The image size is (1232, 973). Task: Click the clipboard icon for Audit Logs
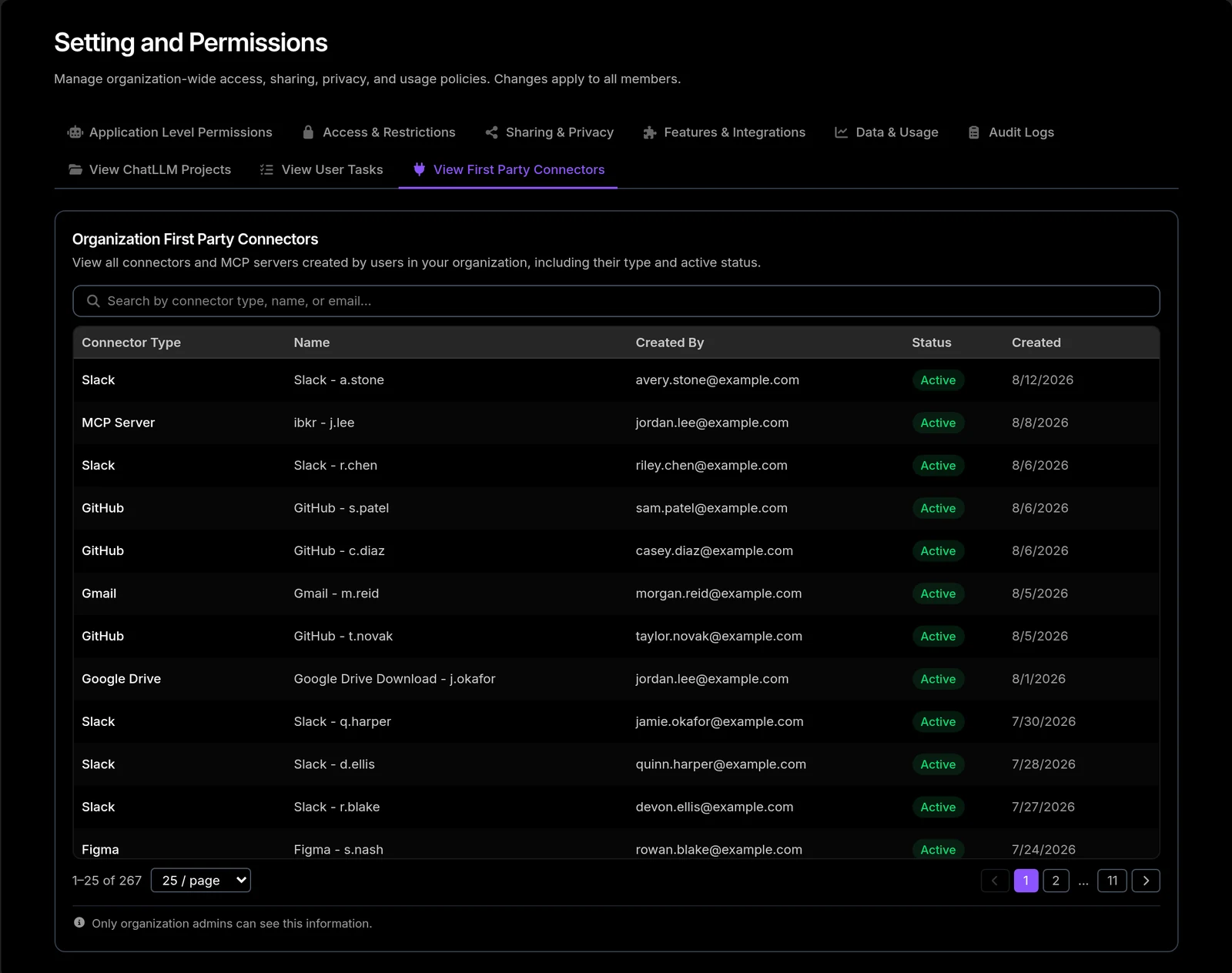click(974, 132)
